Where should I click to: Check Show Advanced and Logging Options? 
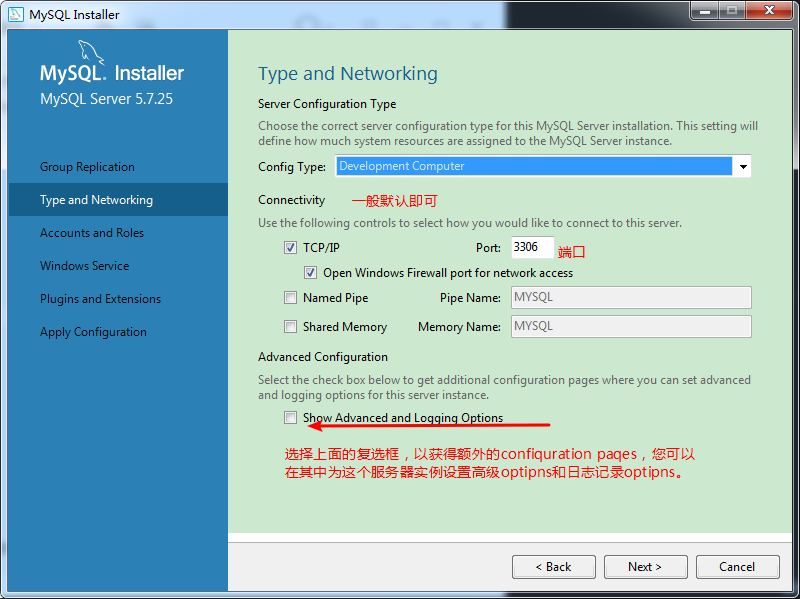tap(291, 418)
